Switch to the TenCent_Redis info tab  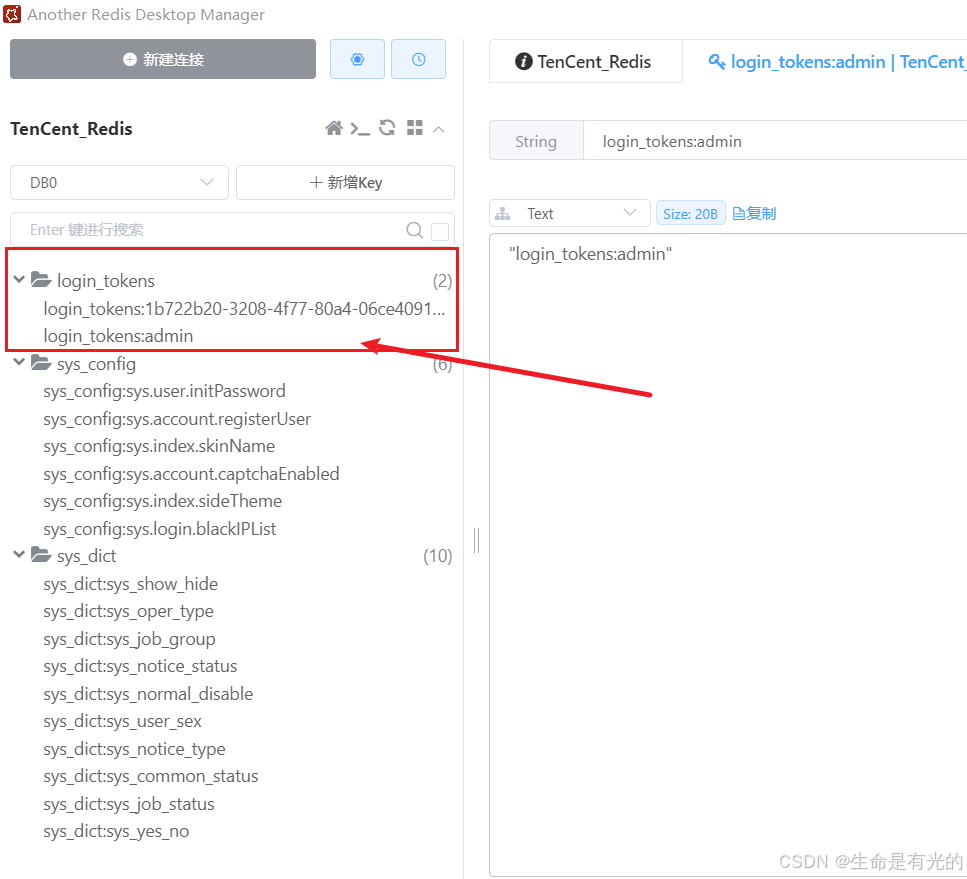tap(586, 61)
